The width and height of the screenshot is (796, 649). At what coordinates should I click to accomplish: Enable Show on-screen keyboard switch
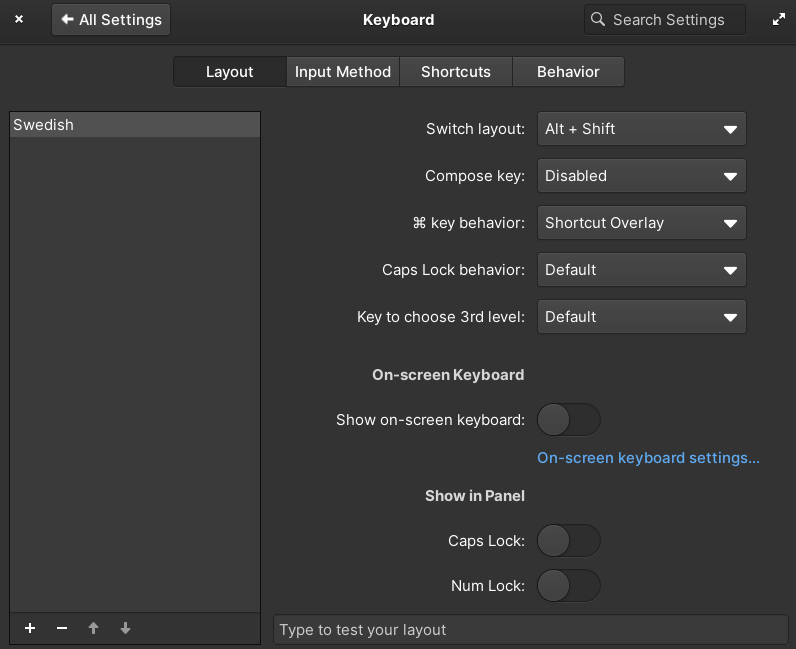(x=569, y=419)
